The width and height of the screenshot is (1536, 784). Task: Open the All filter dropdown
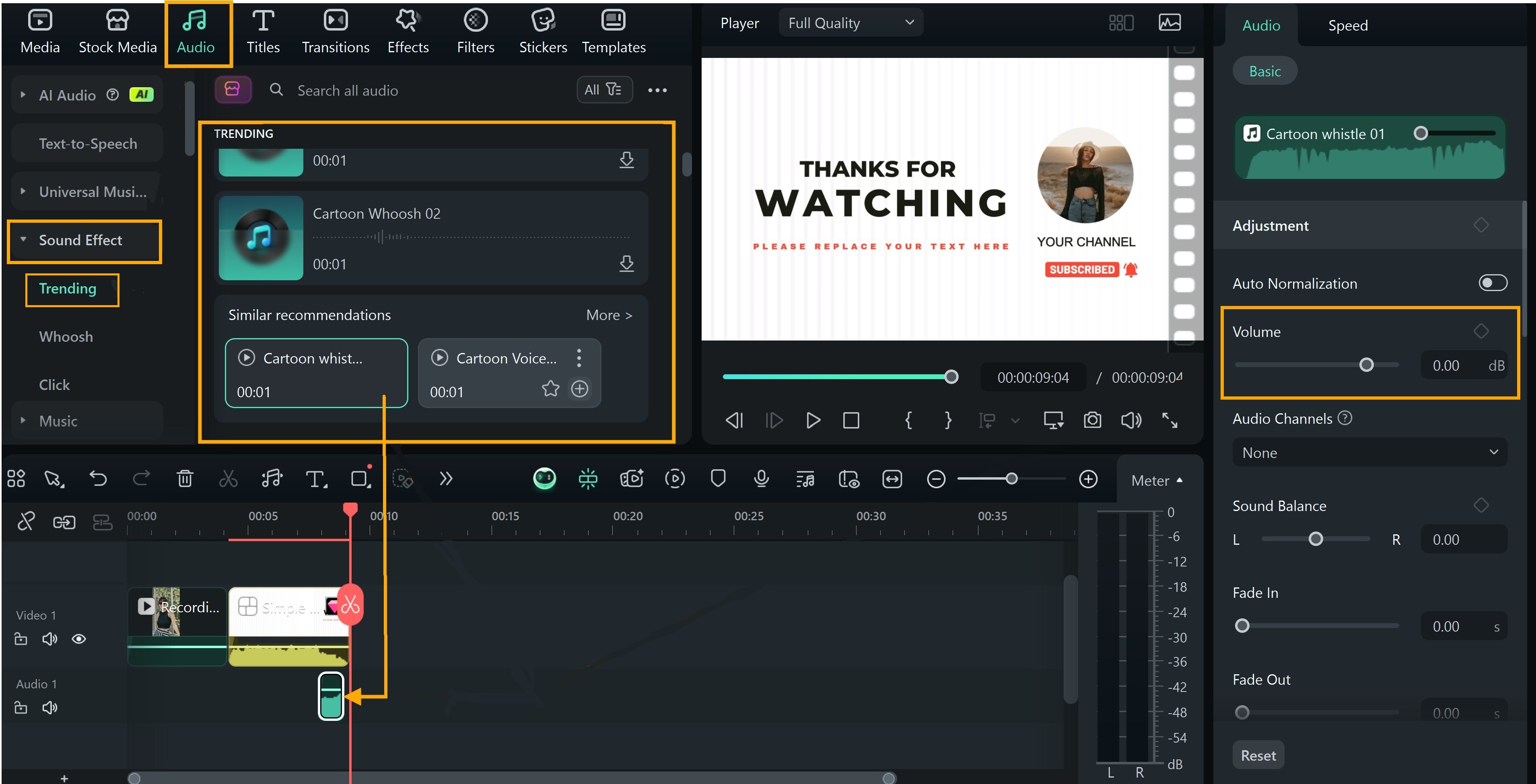604,89
